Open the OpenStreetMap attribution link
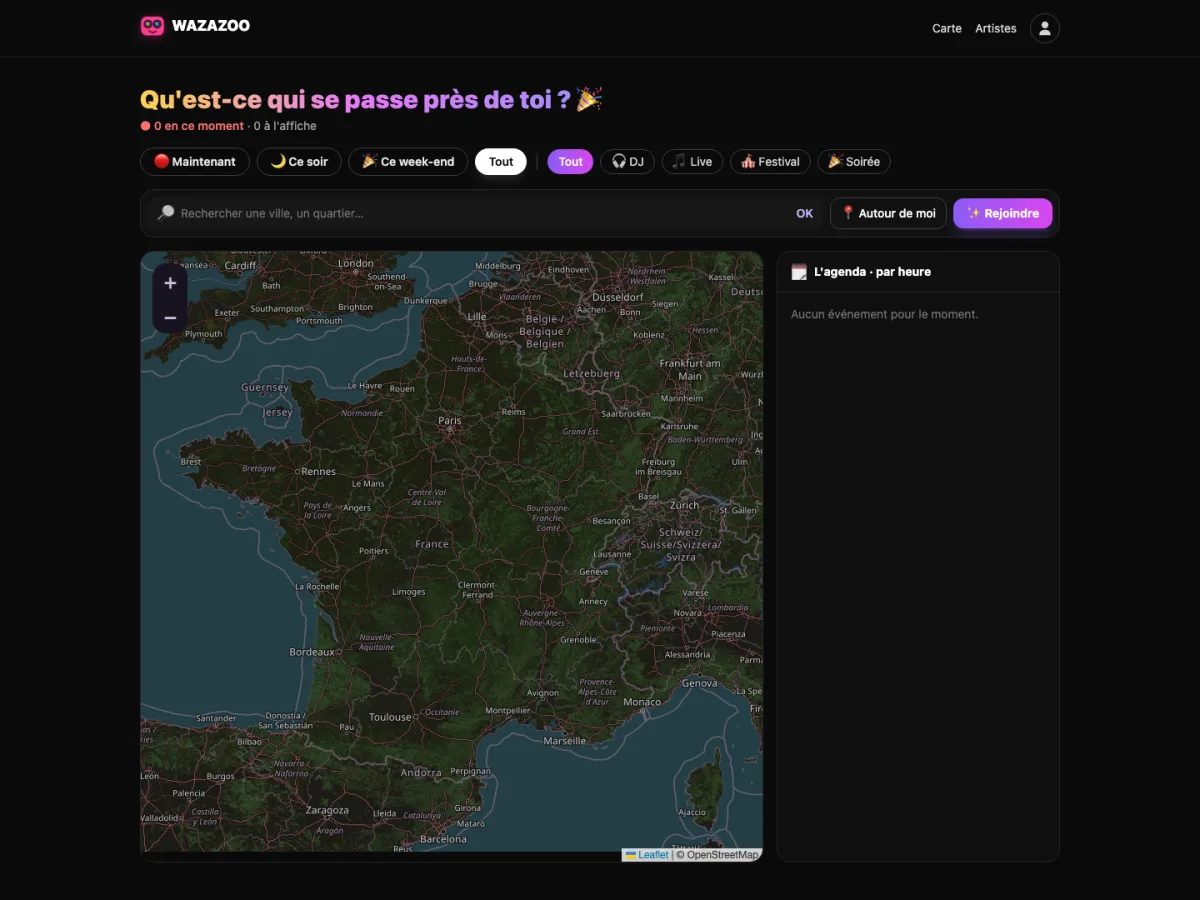1200x900 pixels. tap(722, 855)
